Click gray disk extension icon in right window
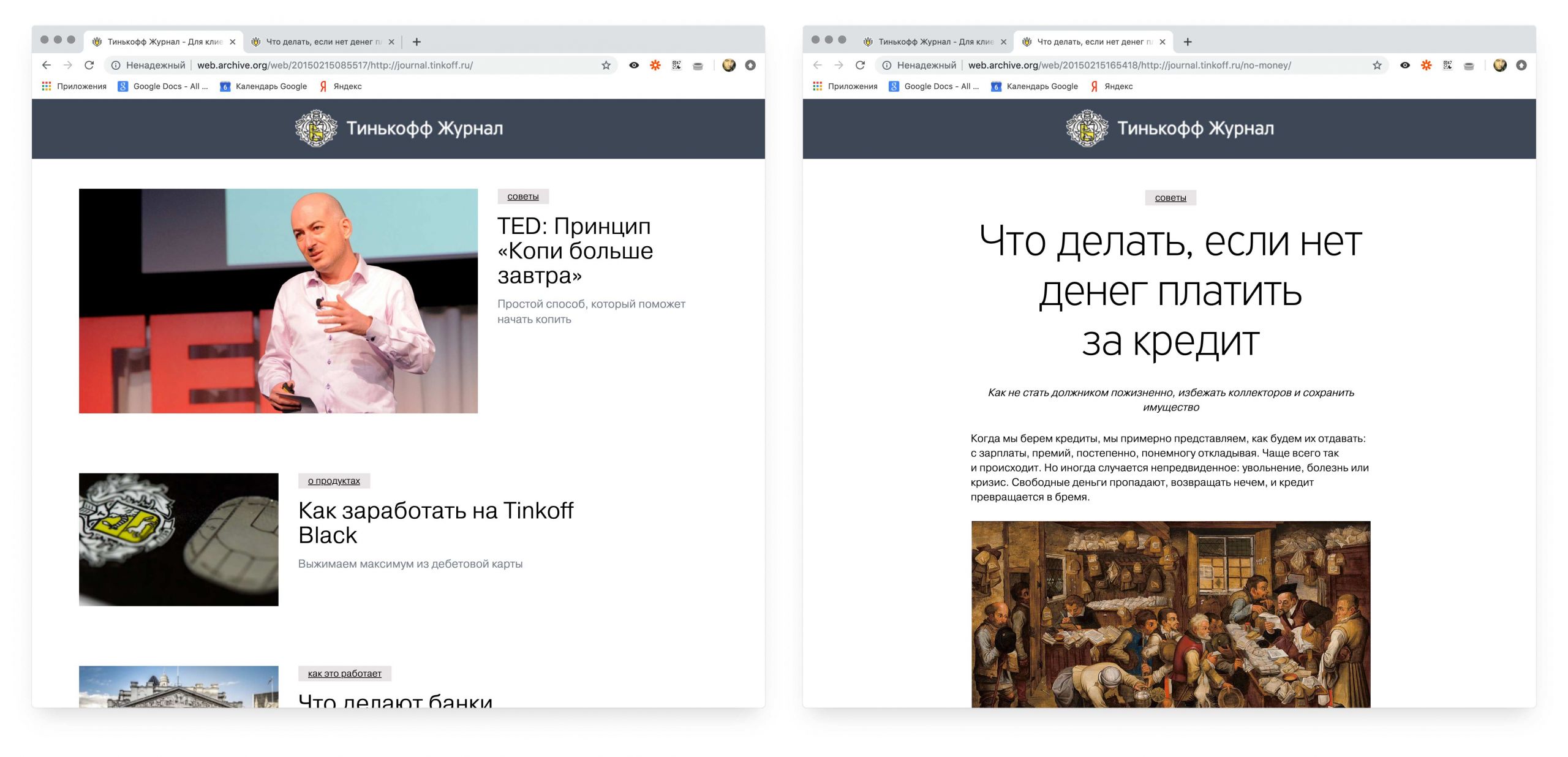 (x=1469, y=66)
